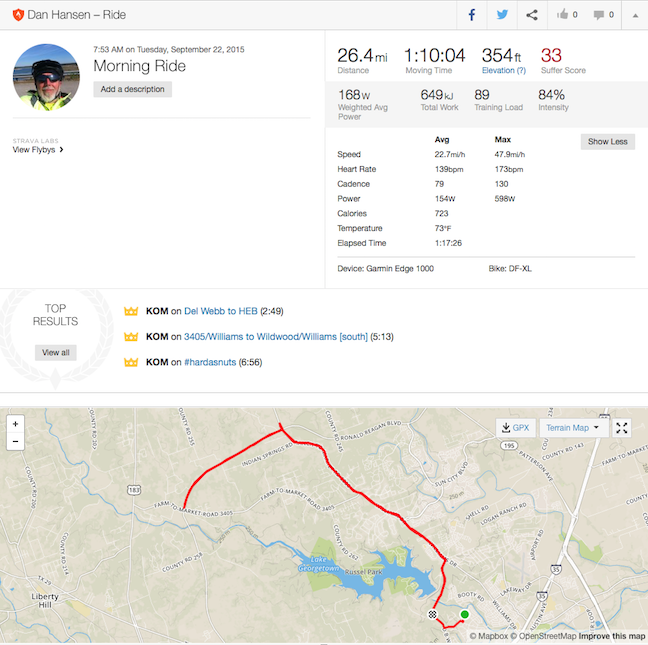Open the Terrain Map dropdown
The height and width of the screenshot is (645, 648).
click(574, 428)
